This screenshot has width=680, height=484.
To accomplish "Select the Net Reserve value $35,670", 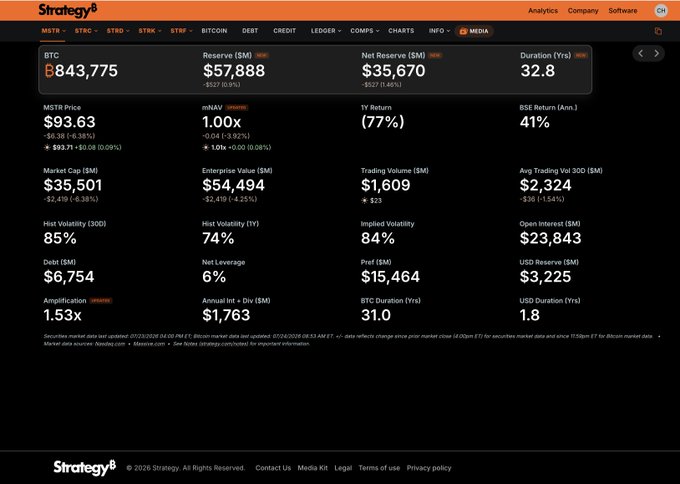I will tap(393, 71).
